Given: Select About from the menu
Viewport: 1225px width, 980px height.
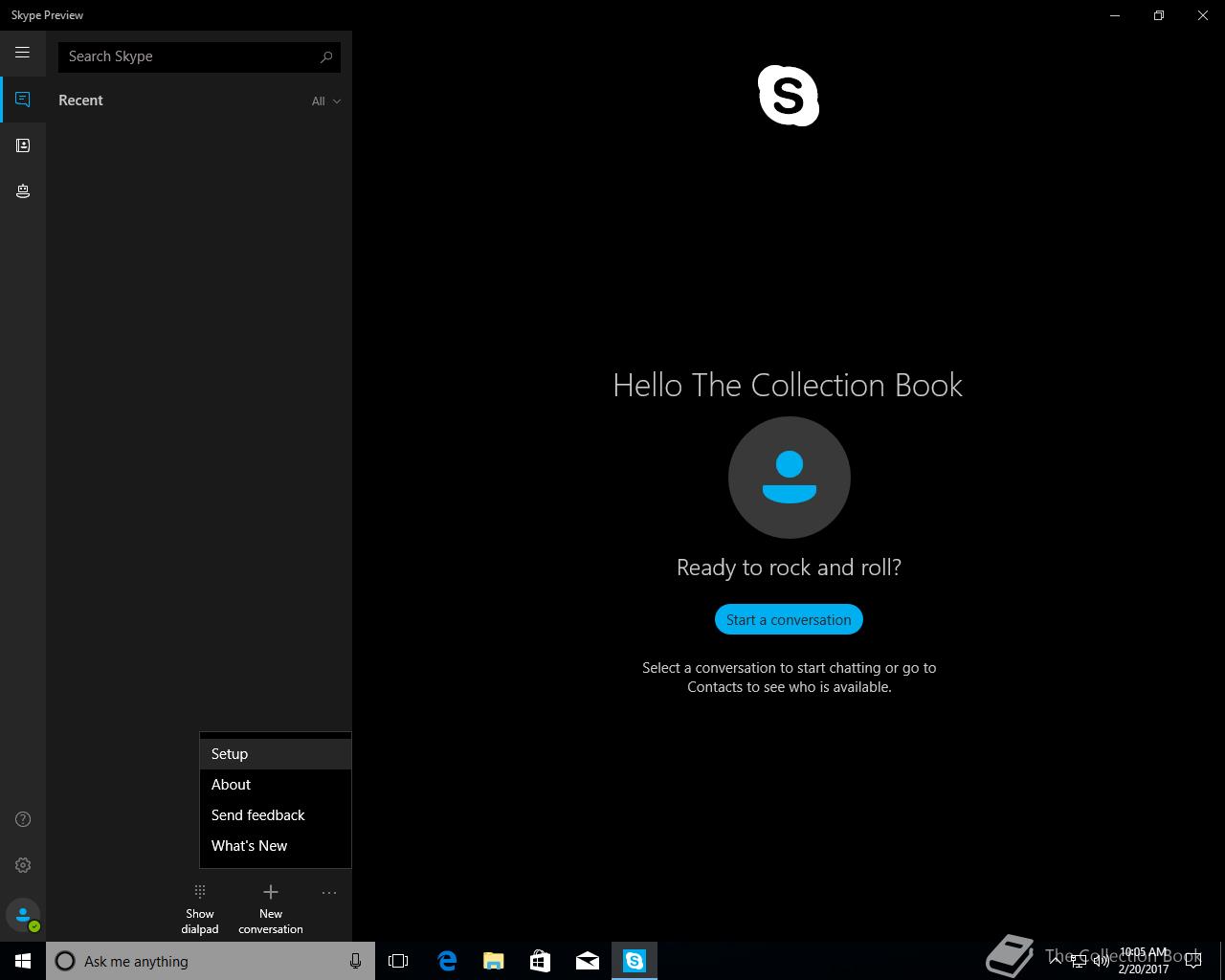Looking at the screenshot, I should coord(276,785).
